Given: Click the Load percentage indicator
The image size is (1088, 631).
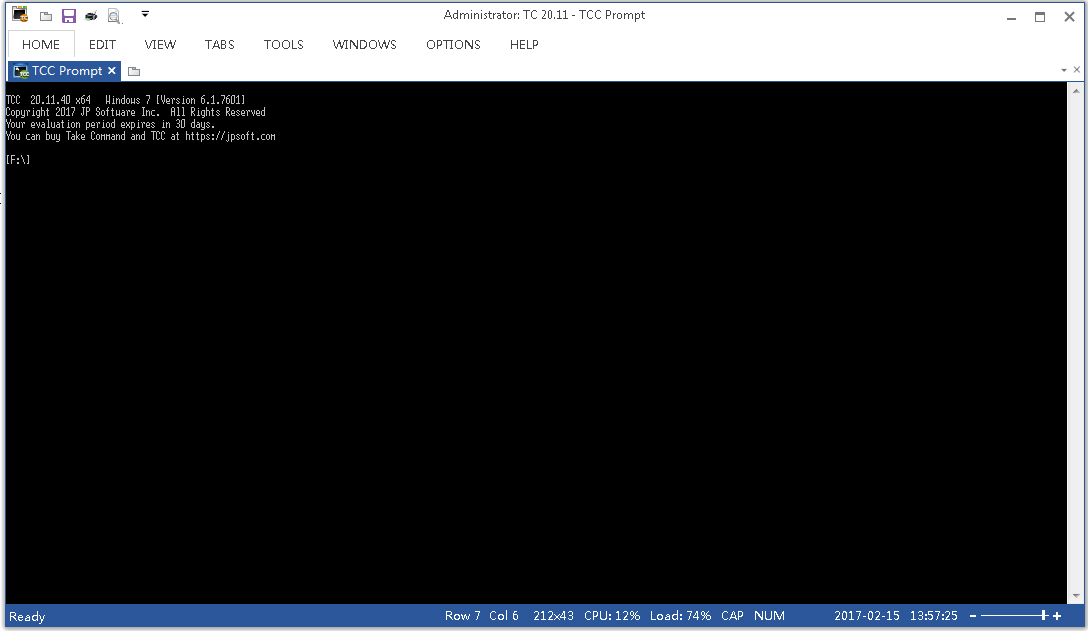Looking at the screenshot, I should point(680,616).
